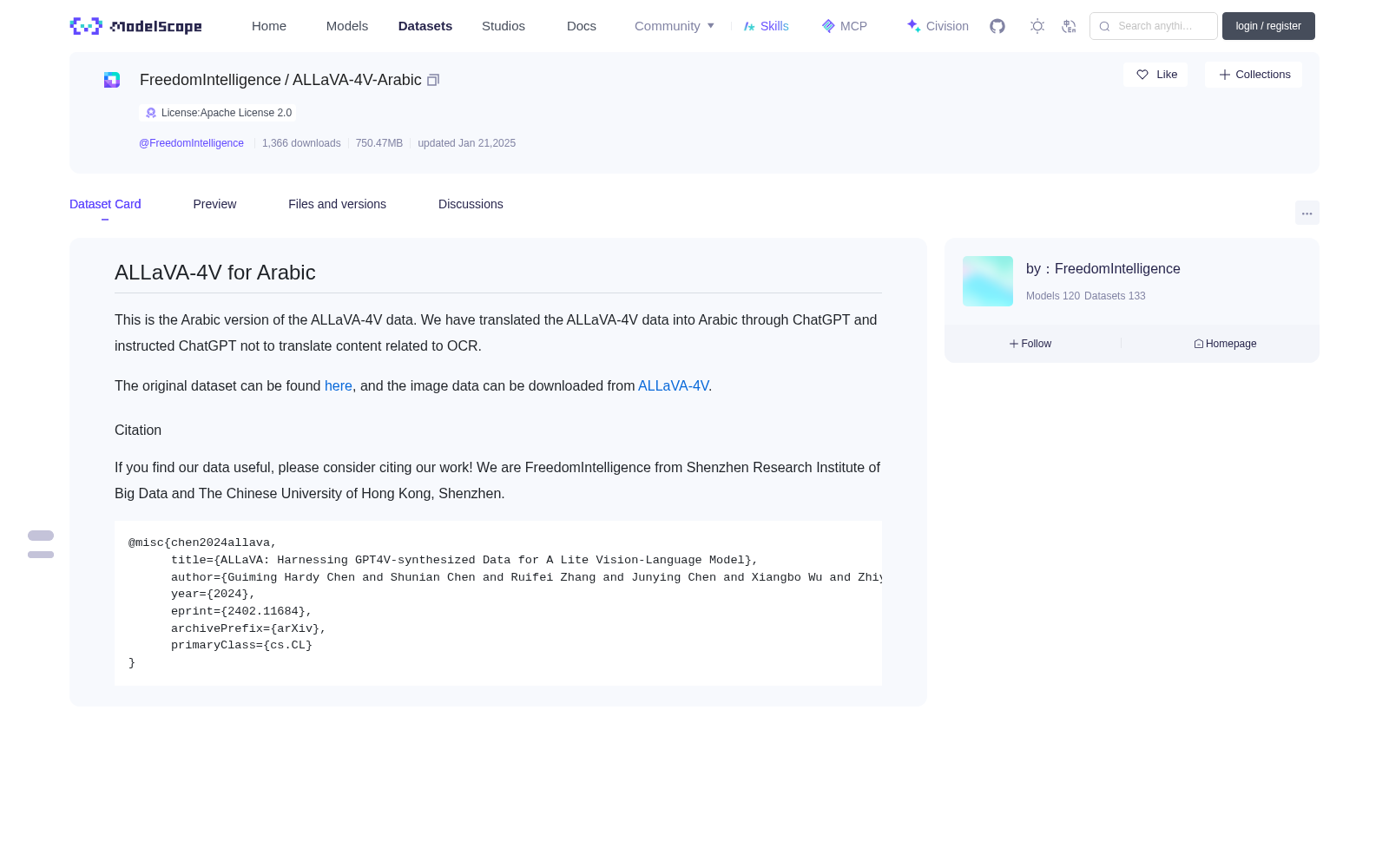Image resolution: width=1389 pixels, height=868 pixels.
Task: Focus the Search anything input field
Action: pos(1154,26)
